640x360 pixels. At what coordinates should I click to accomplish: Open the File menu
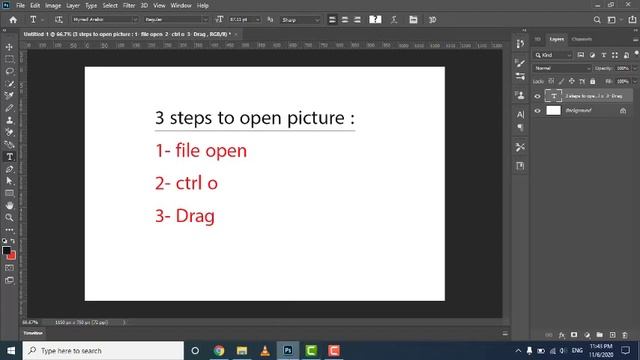point(20,6)
